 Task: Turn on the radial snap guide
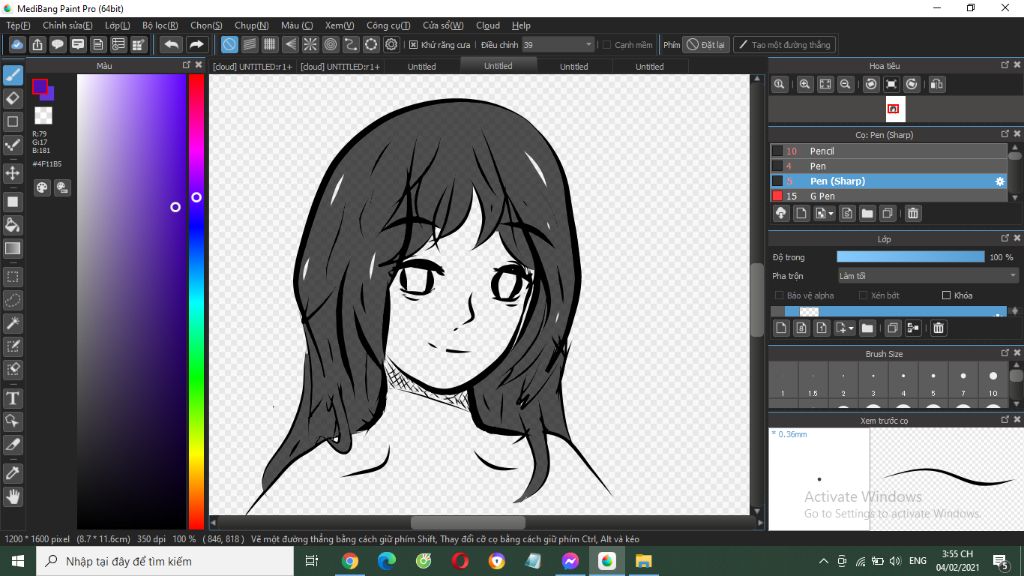point(310,44)
